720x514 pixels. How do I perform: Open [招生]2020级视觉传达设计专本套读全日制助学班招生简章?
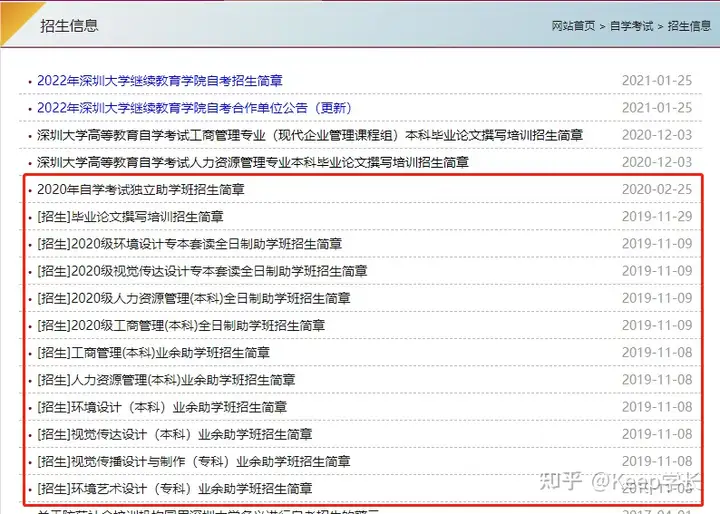coord(202,271)
